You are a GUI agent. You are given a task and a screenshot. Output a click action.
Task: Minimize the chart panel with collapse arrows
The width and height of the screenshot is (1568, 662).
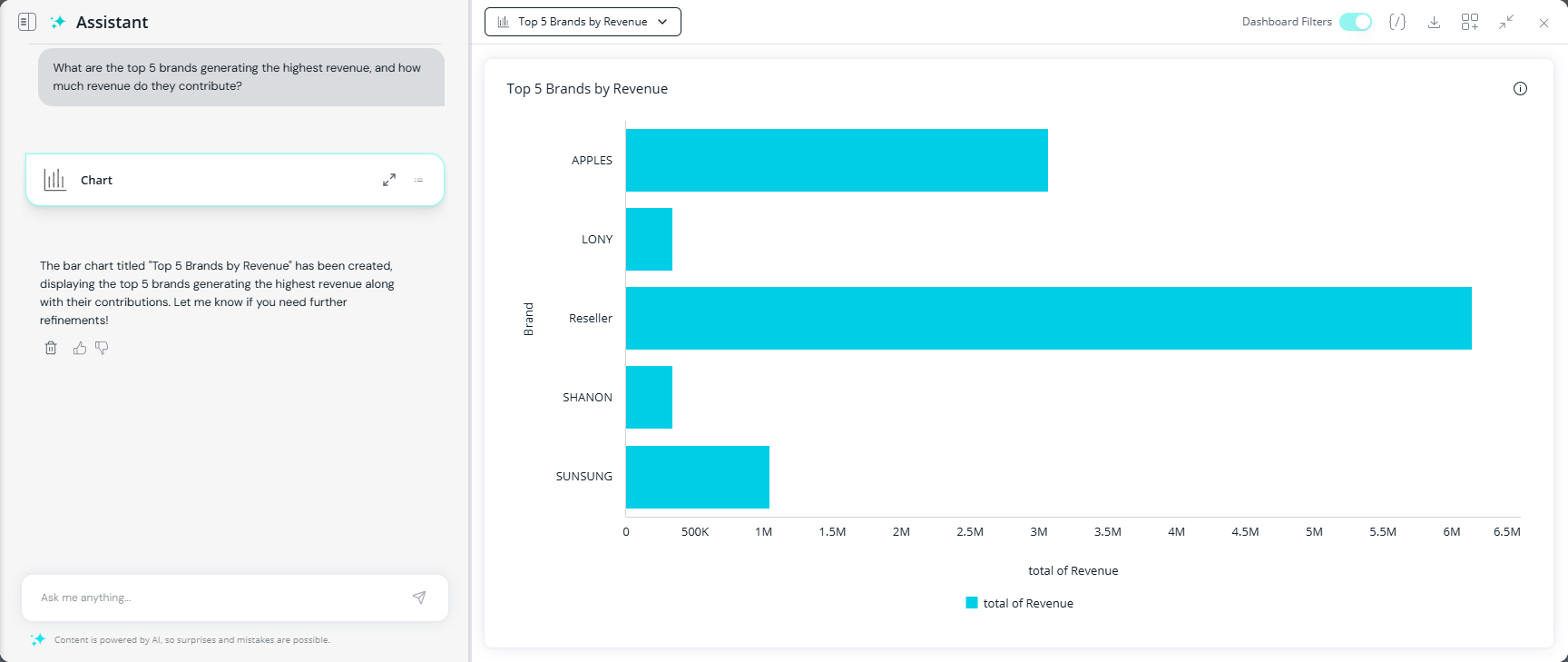pyautogui.click(x=1506, y=22)
